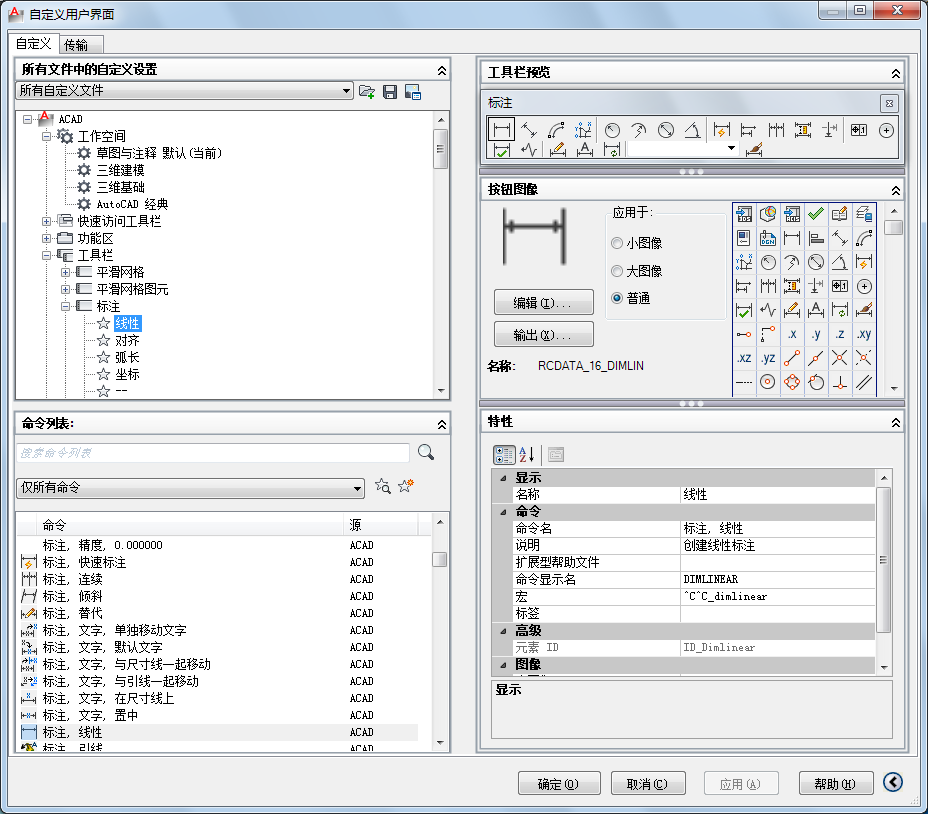This screenshot has height=814, width=928.
Task: Expand the 功能区 tree node
Action: click(46, 239)
